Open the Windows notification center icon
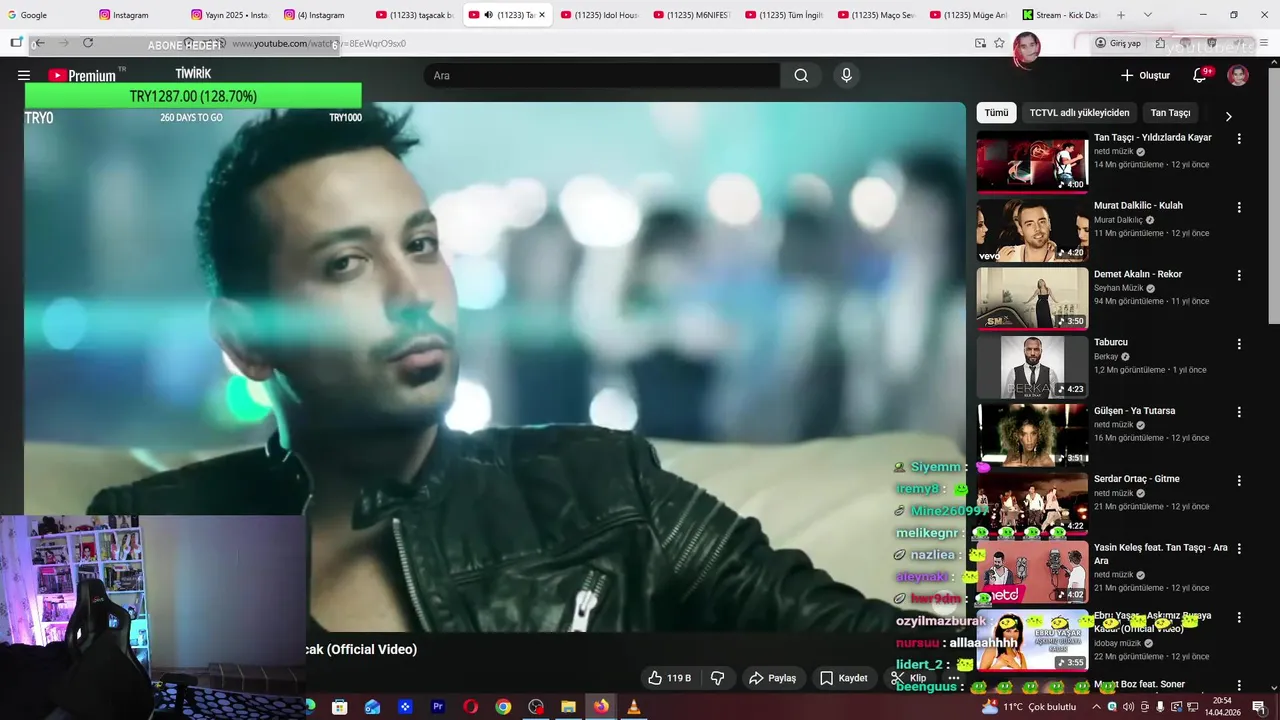This screenshot has width=1280, height=720. pyautogui.click(x=1259, y=706)
